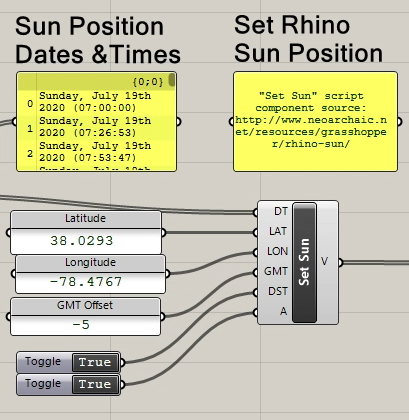Click the lower Toggle label
Image resolution: width=409 pixels, height=420 pixels.
[43, 384]
